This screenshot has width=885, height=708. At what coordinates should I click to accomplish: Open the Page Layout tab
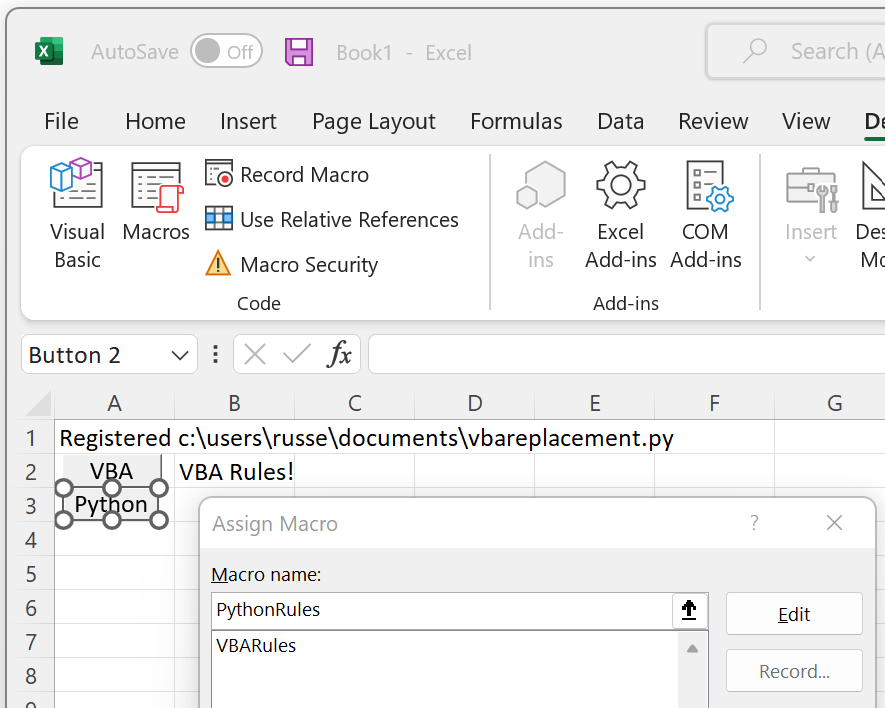[x=374, y=121]
